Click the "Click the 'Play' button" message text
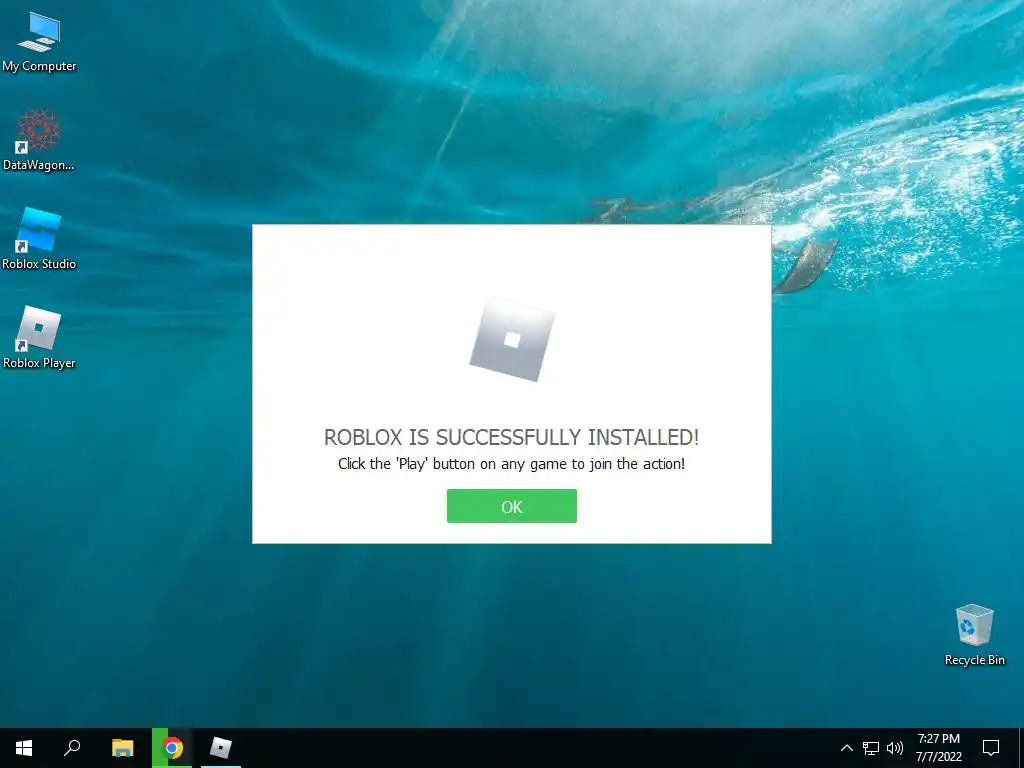The image size is (1024, 768). (511, 464)
